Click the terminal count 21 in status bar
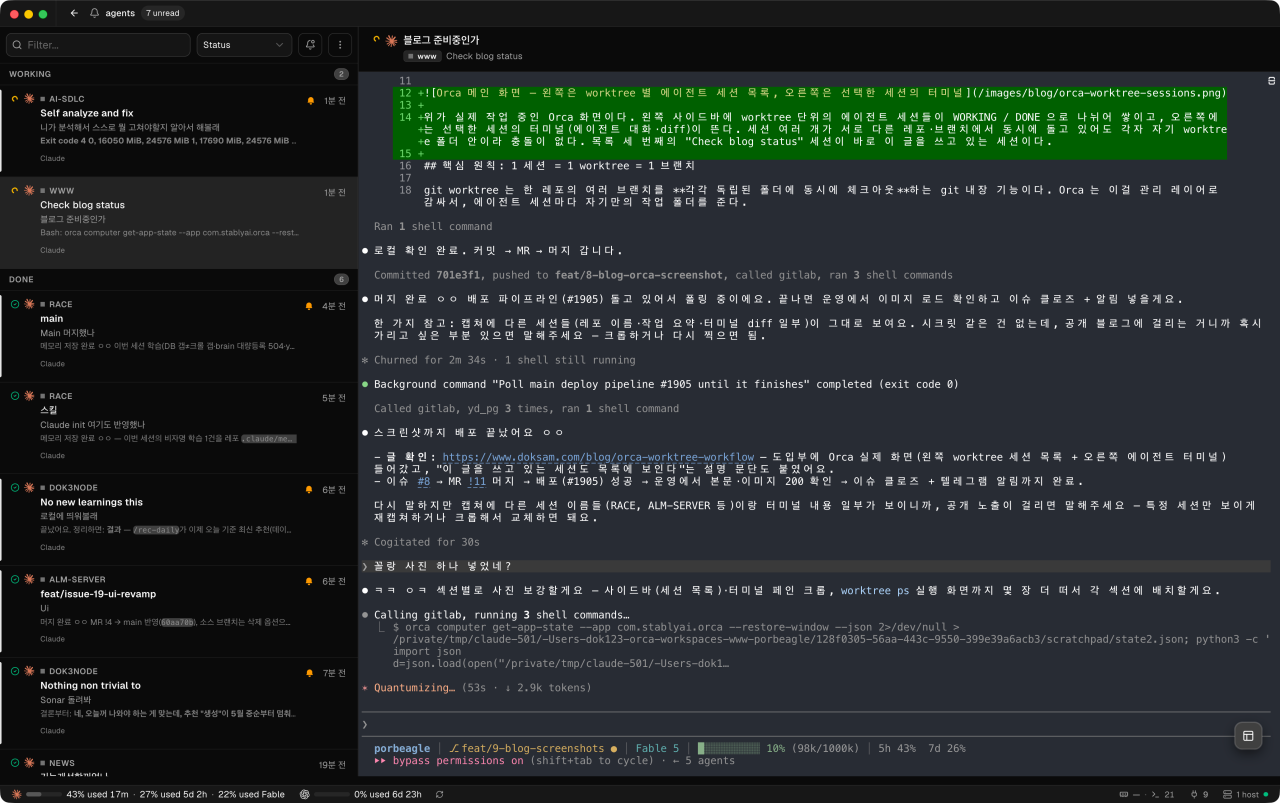 pyautogui.click(x=1163, y=794)
